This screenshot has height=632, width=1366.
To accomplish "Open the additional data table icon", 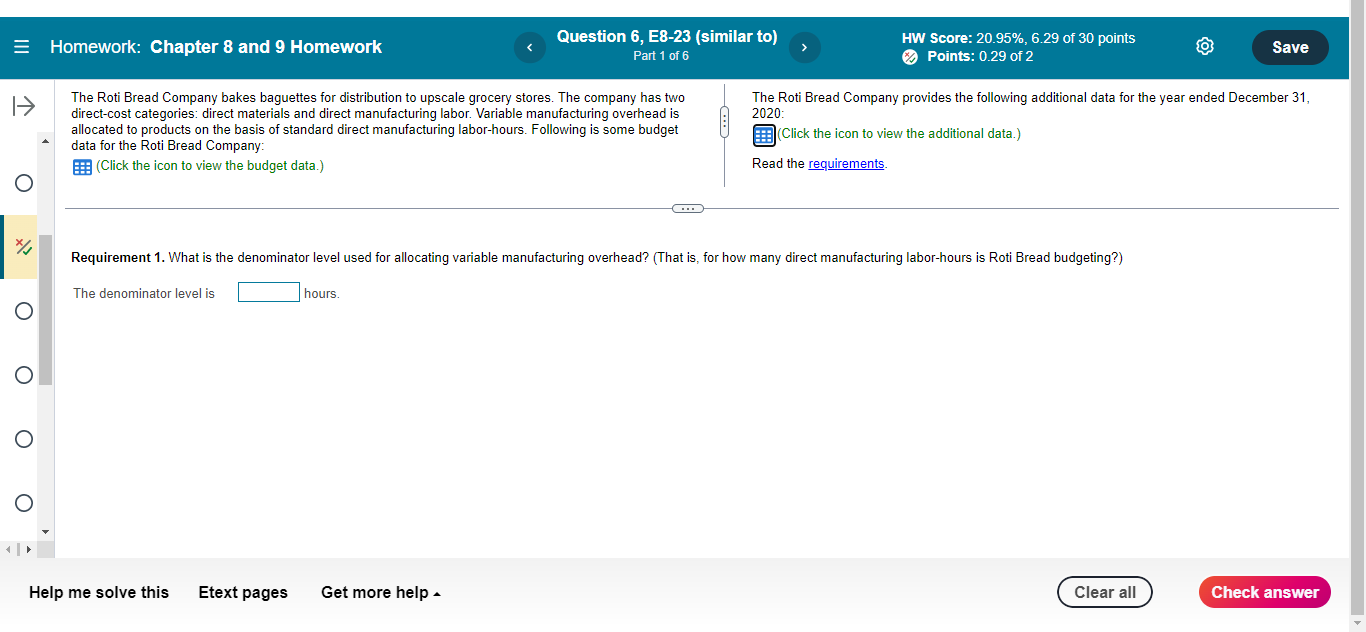I will (x=763, y=135).
